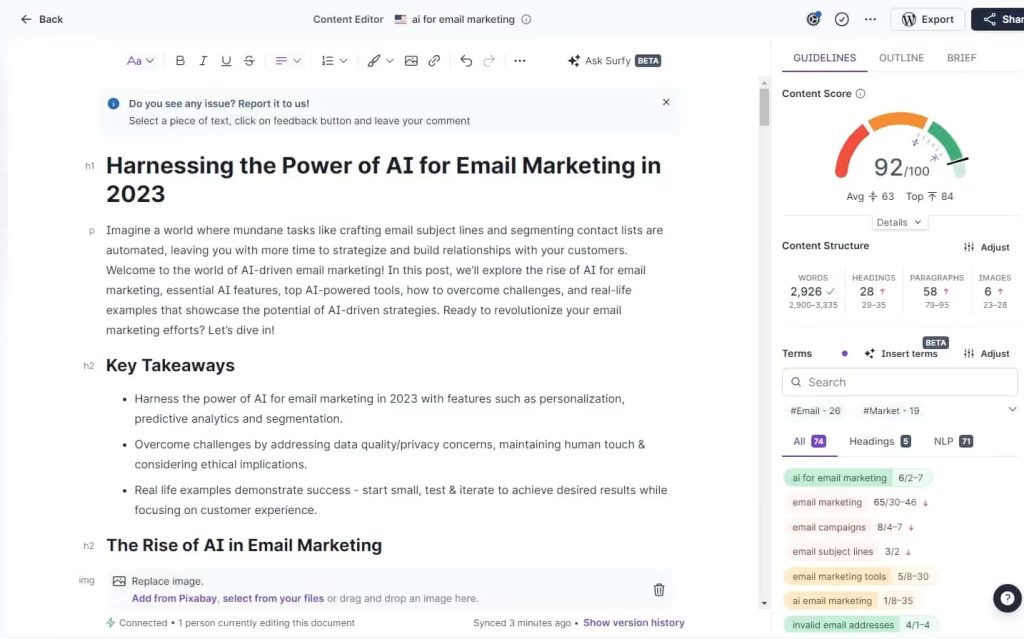The width and height of the screenshot is (1024, 639).
Task: Click the undo arrow icon
Action: pyautogui.click(x=466, y=61)
